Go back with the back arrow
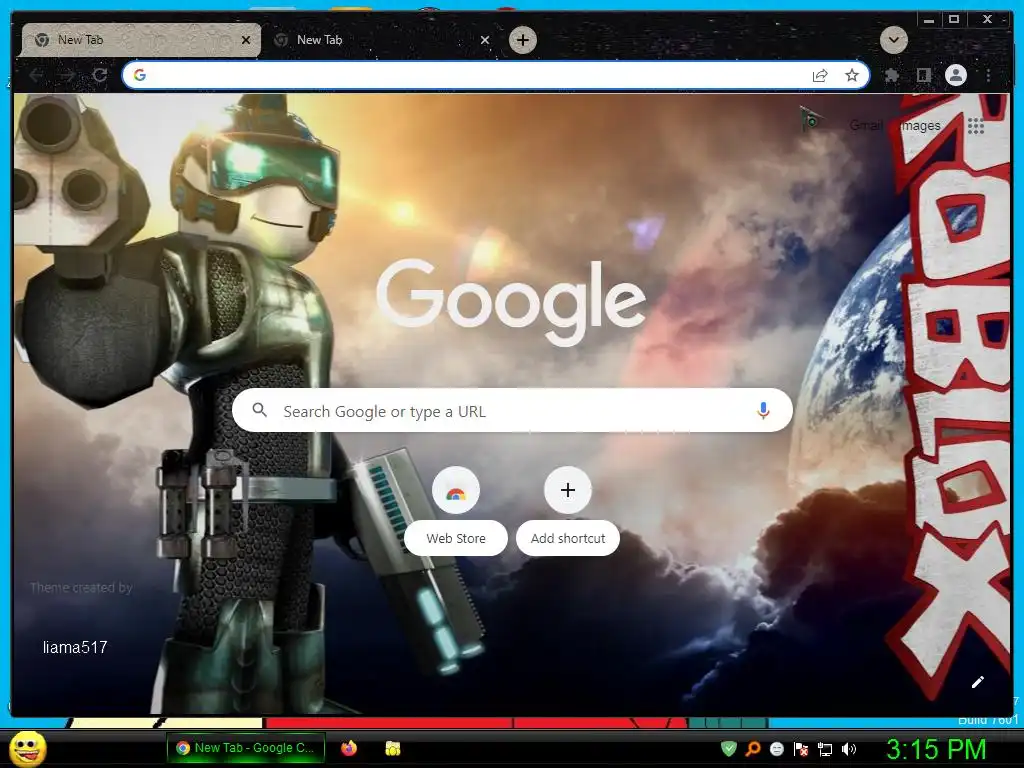This screenshot has width=1024, height=768. (x=36, y=76)
